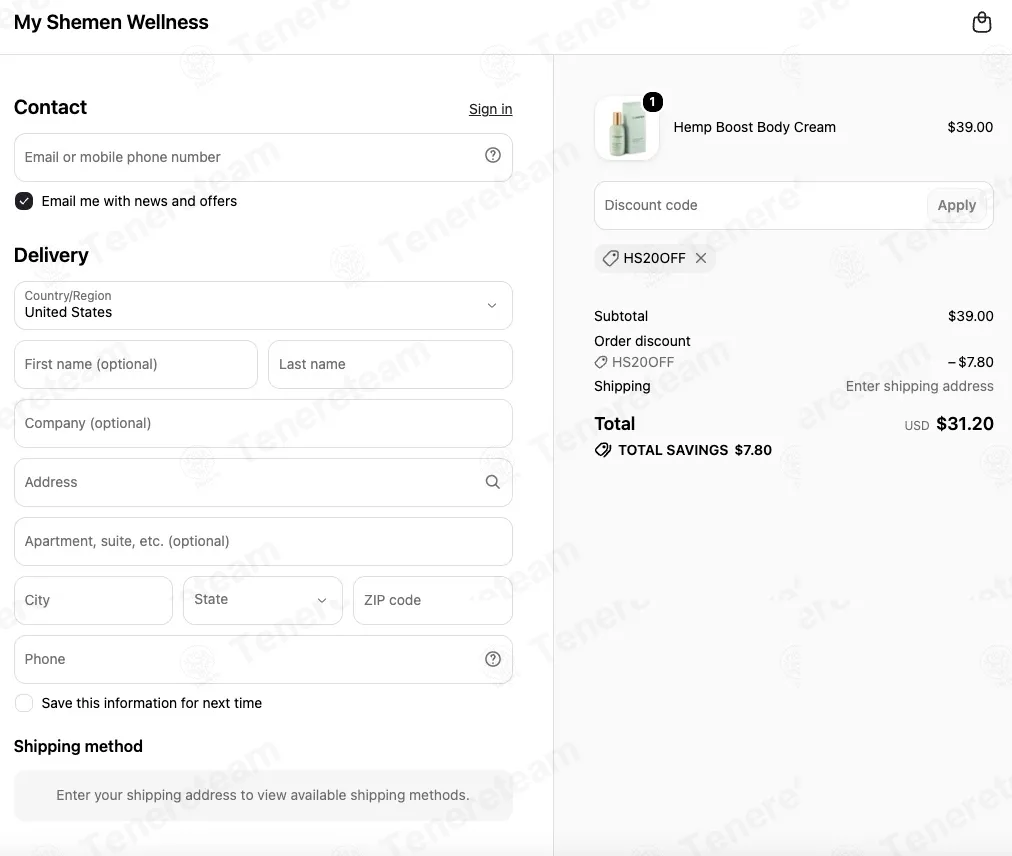Click the TOTAL SAVINGS $7.80 text
The image size is (1012, 856).
coord(694,450)
